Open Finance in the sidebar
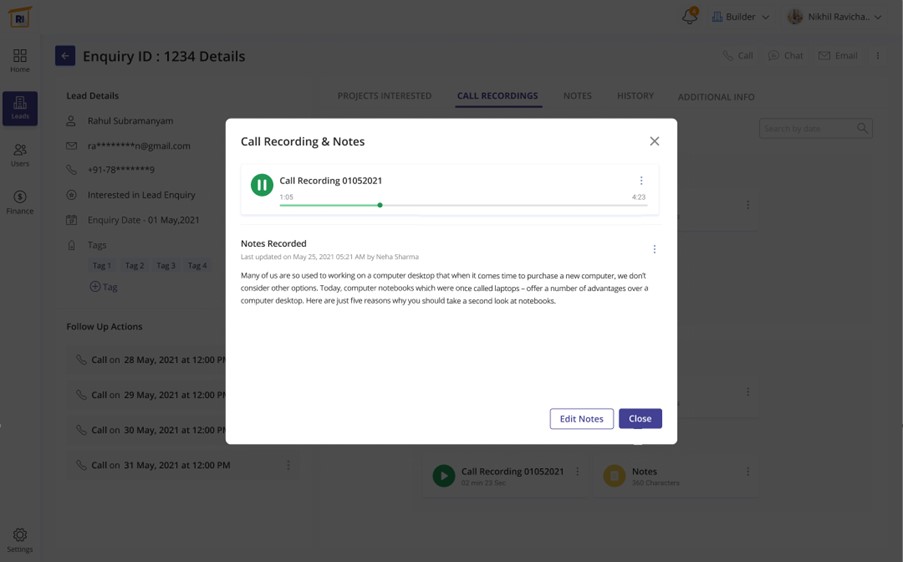The height and width of the screenshot is (562, 903). pyautogui.click(x=20, y=202)
